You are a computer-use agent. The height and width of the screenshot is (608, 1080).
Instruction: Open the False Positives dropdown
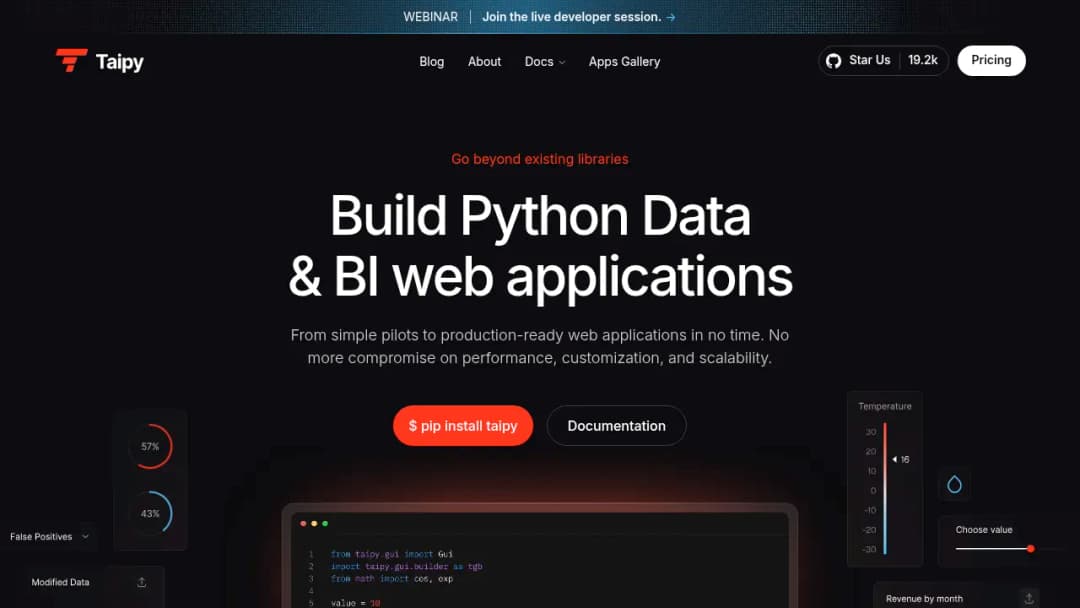50,536
